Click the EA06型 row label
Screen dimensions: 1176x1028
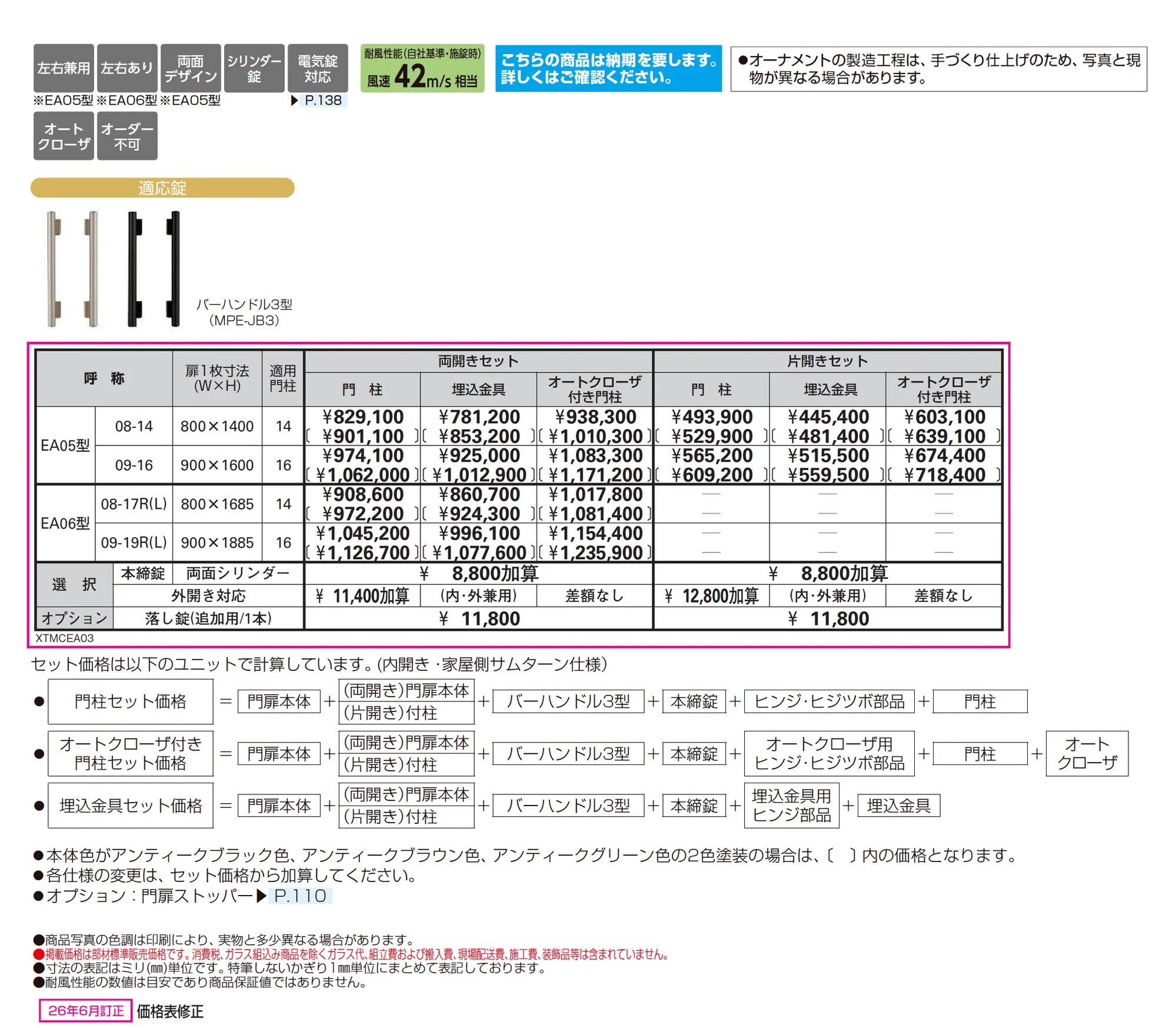[x=65, y=523]
